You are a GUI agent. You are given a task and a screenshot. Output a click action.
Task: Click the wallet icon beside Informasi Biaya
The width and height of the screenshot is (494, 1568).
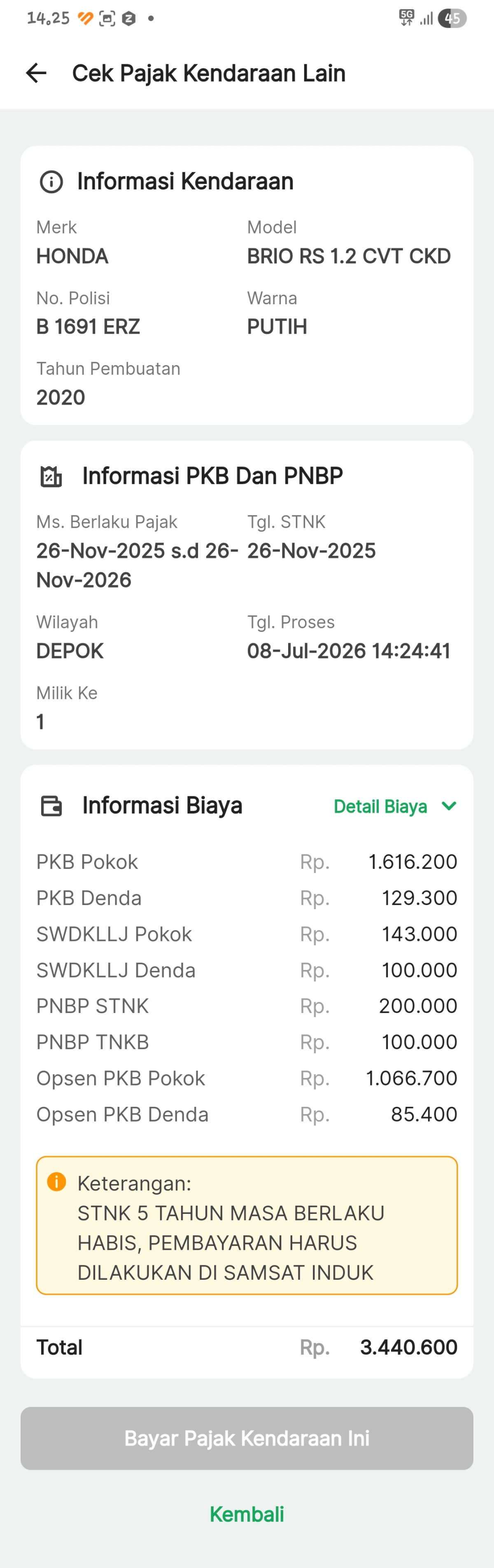click(51, 805)
